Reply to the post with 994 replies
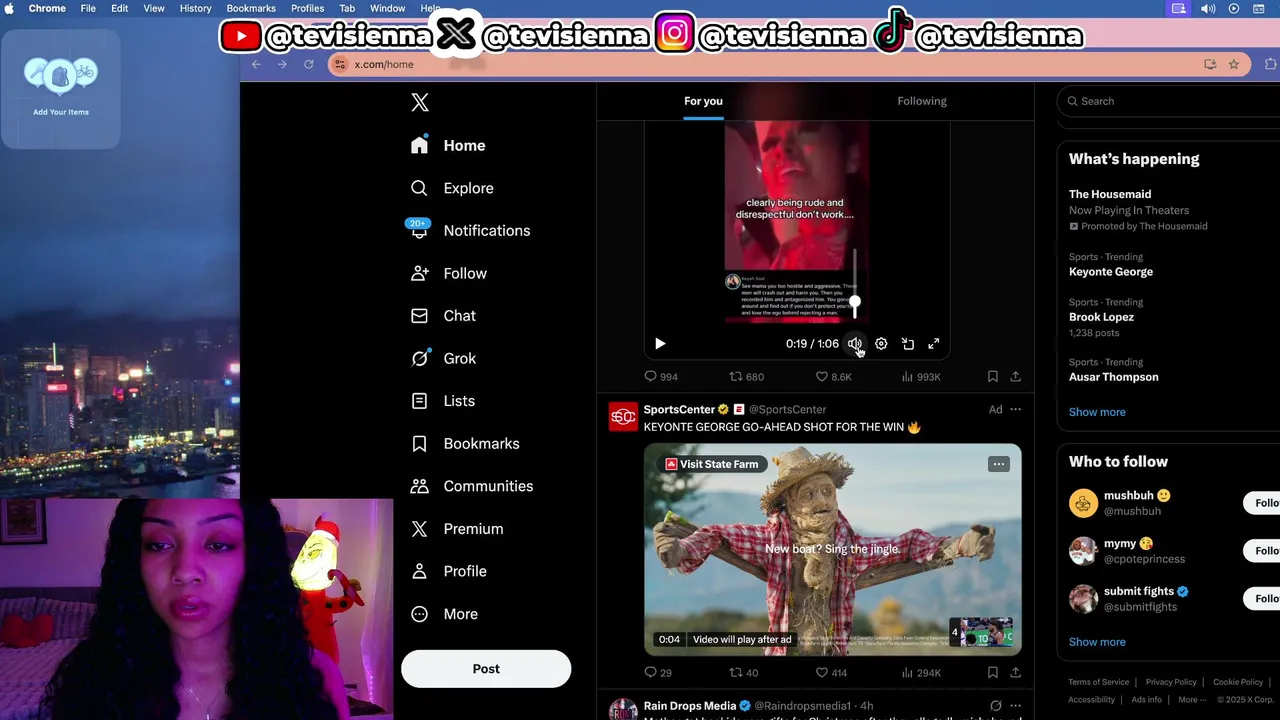The width and height of the screenshot is (1280, 720). click(x=661, y=377)
